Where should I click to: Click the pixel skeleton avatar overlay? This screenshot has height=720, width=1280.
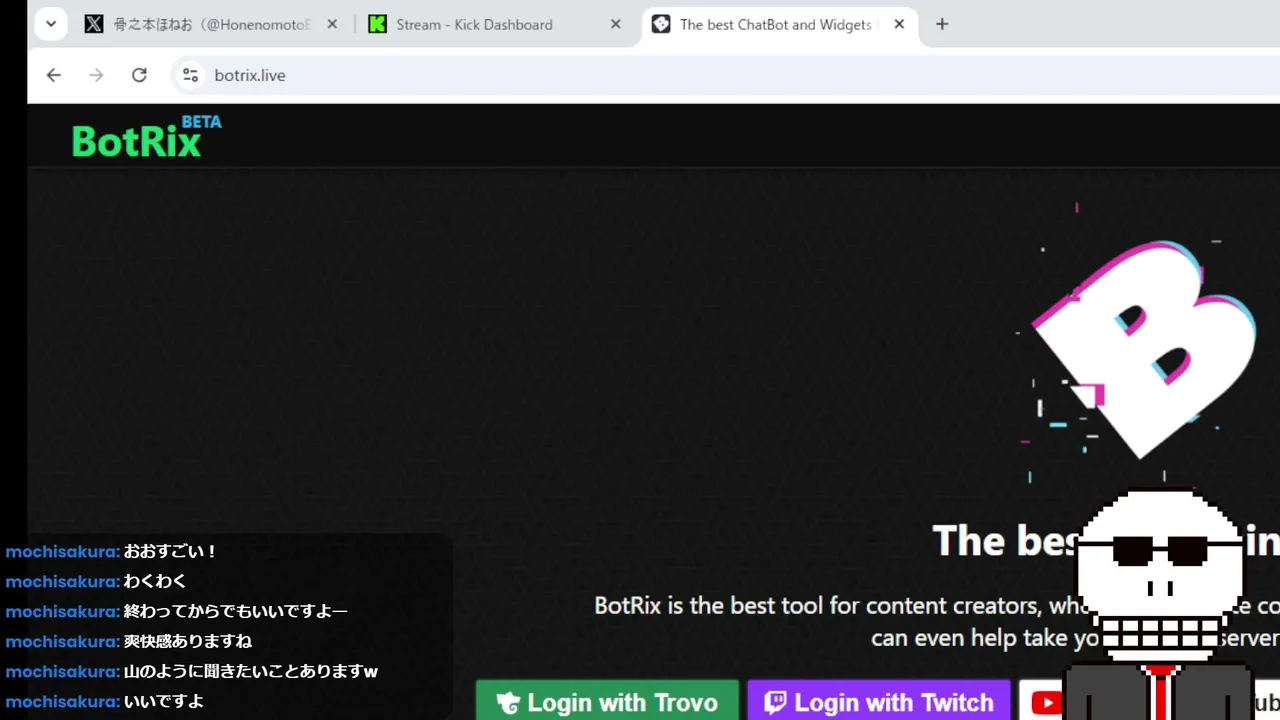1160,604
